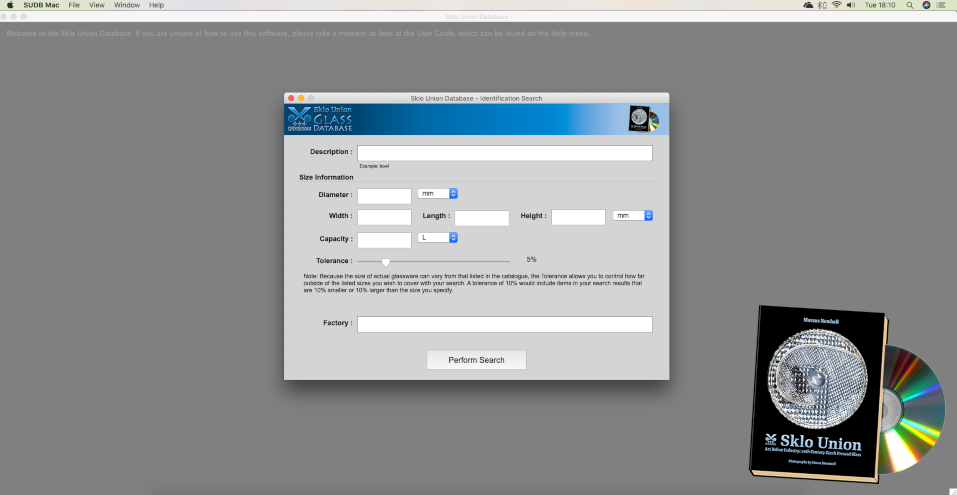957x495 pixels.
Task: Open Spotlight search in menu bar
Action: tap(910, 5)
